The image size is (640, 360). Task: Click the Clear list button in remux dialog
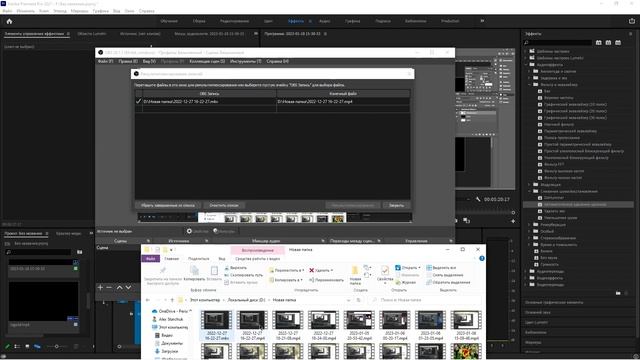pyautogui.click(x=224, y=205)
